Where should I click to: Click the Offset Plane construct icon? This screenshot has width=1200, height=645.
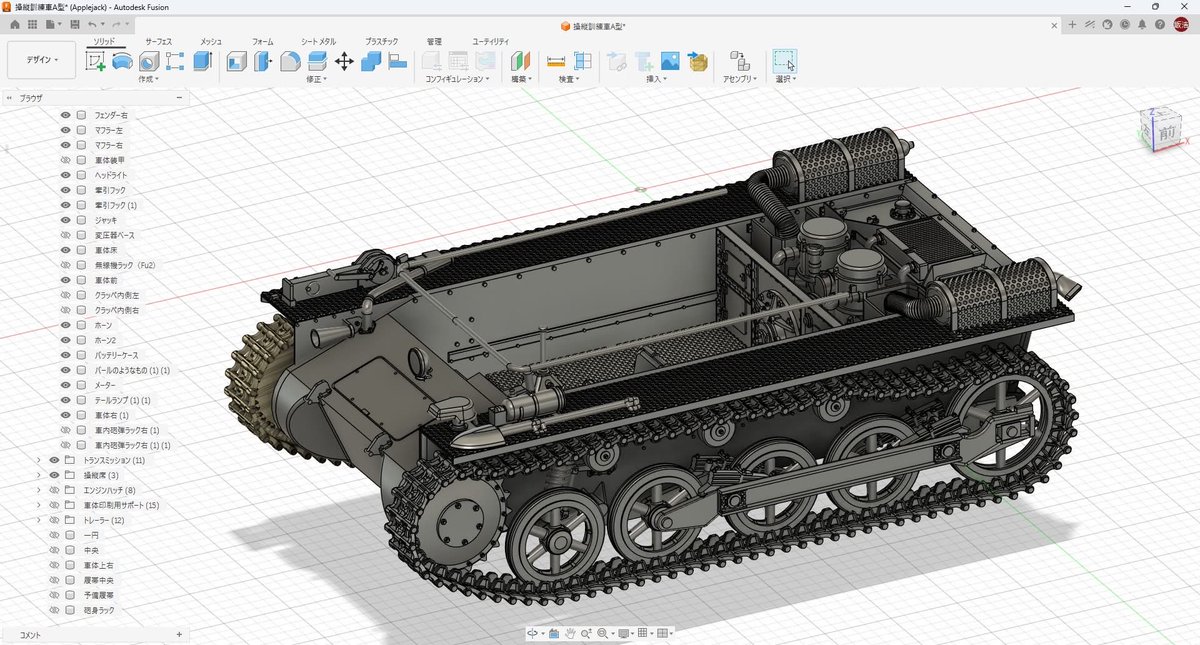[521, 62]
